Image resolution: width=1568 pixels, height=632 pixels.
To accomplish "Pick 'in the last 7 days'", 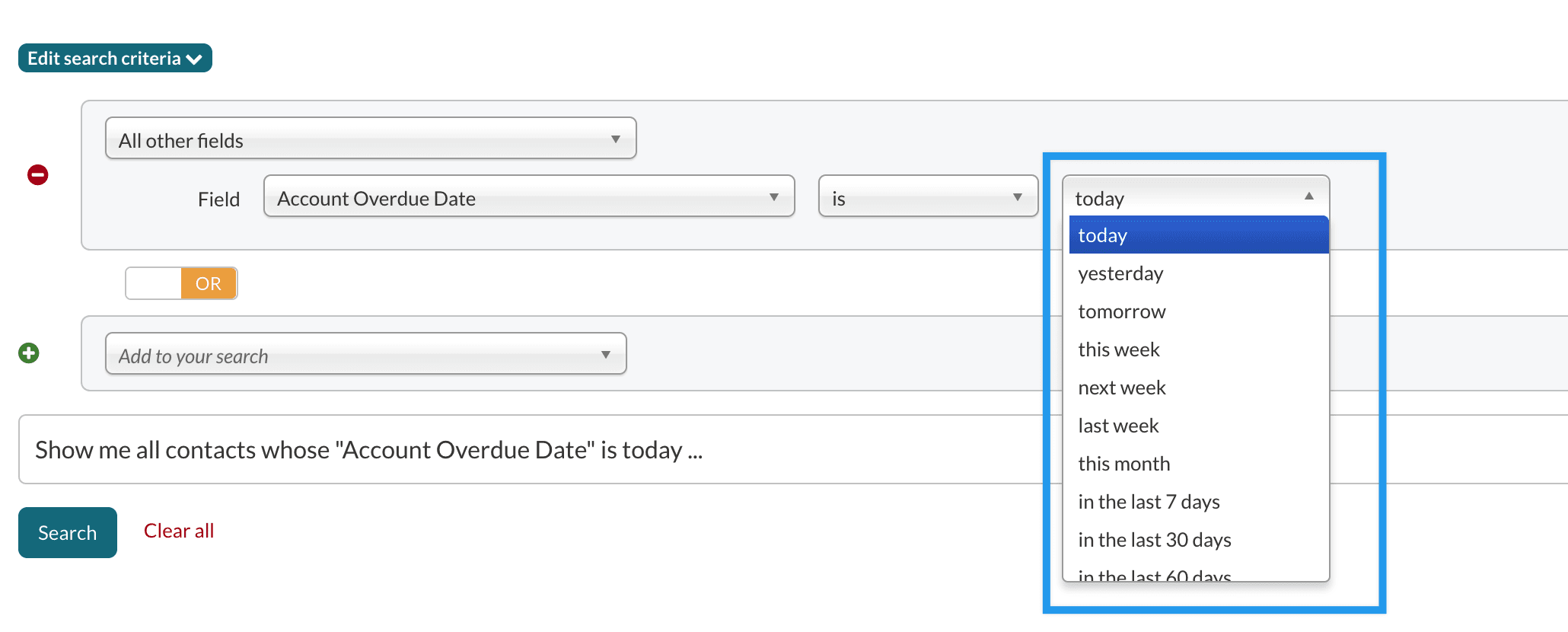I will tap(1197, 502).
